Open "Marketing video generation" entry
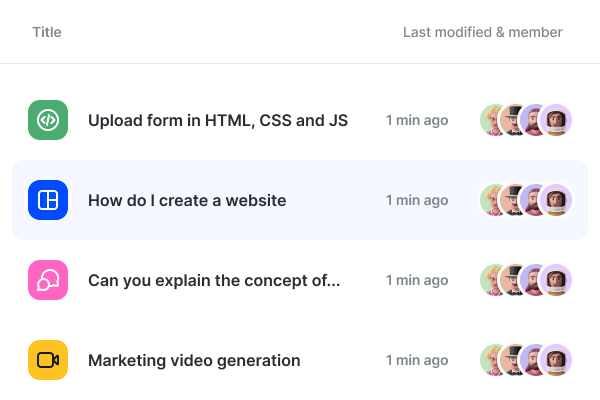This screenshot has height=400, width=600. coord(194,360)
